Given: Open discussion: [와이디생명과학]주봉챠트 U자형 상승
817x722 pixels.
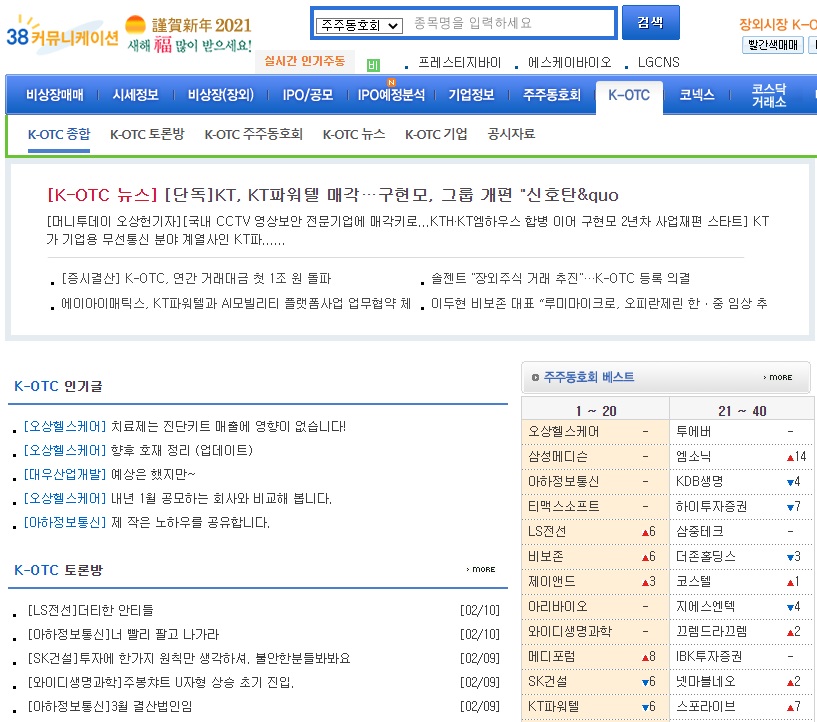Looking at the screenshot, I should pyautogui.click(x=160, y=682).
